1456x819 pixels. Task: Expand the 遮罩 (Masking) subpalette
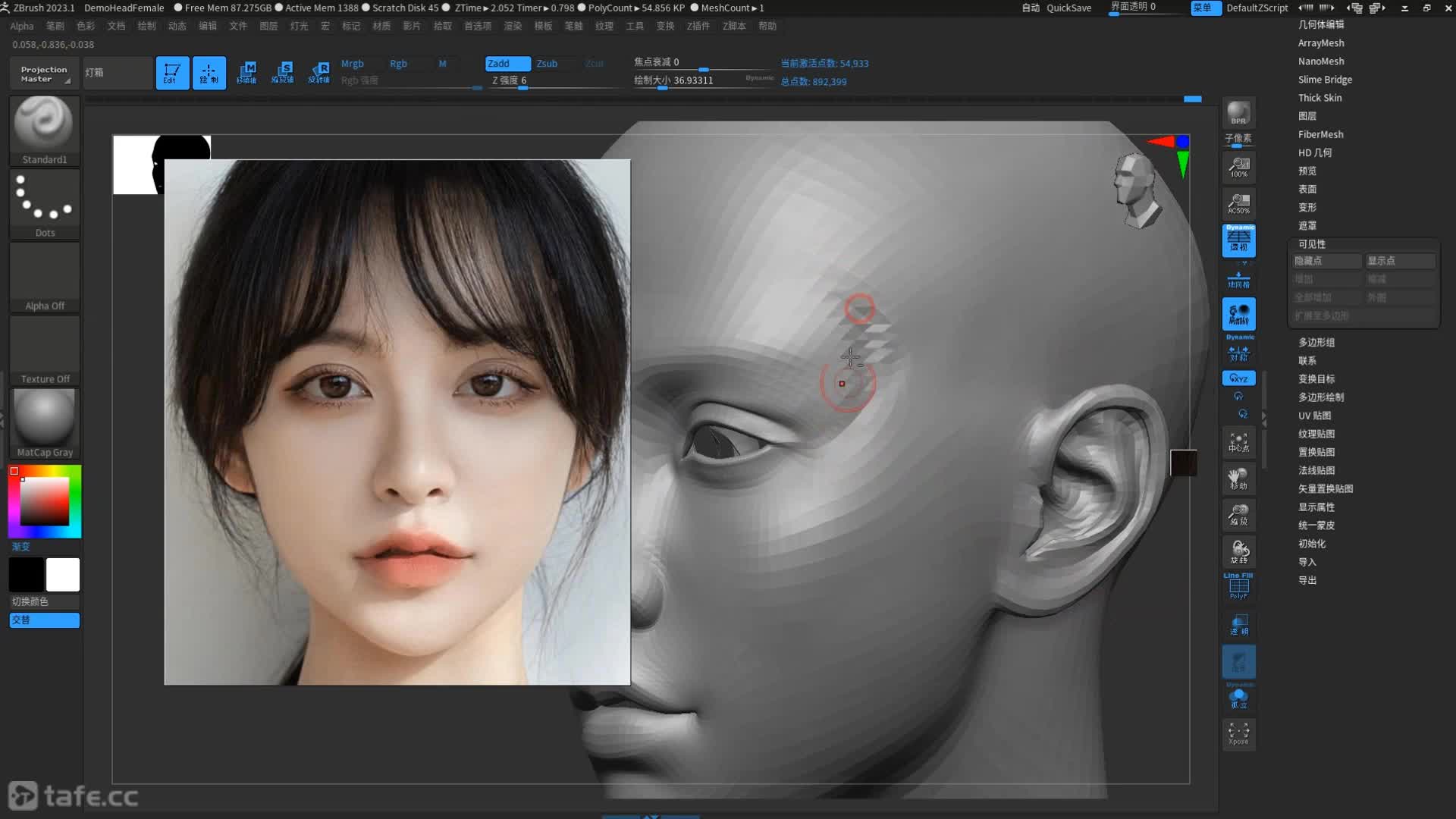point(1307,226)
